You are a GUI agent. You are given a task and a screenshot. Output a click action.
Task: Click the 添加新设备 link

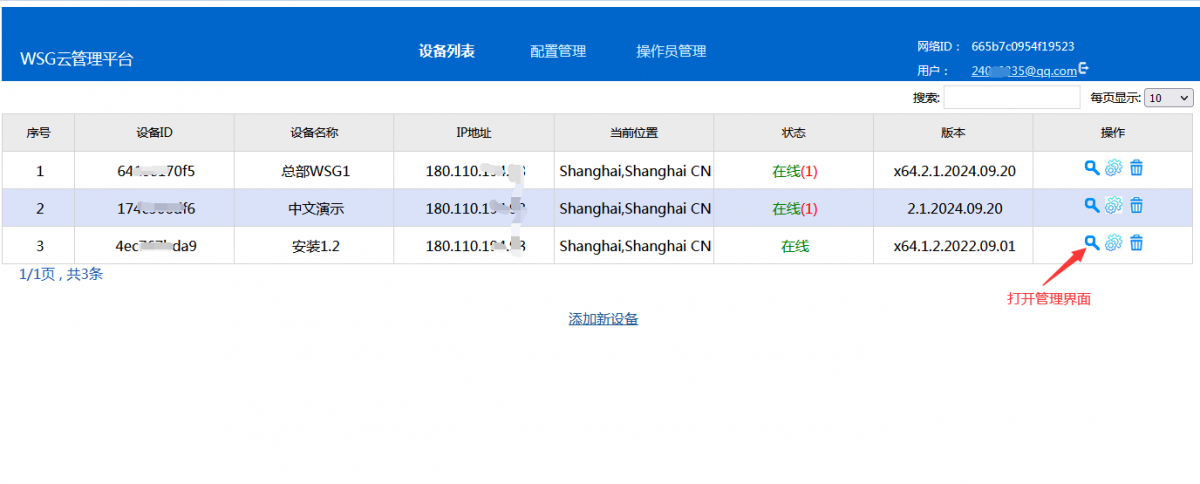tap(603, 319)
